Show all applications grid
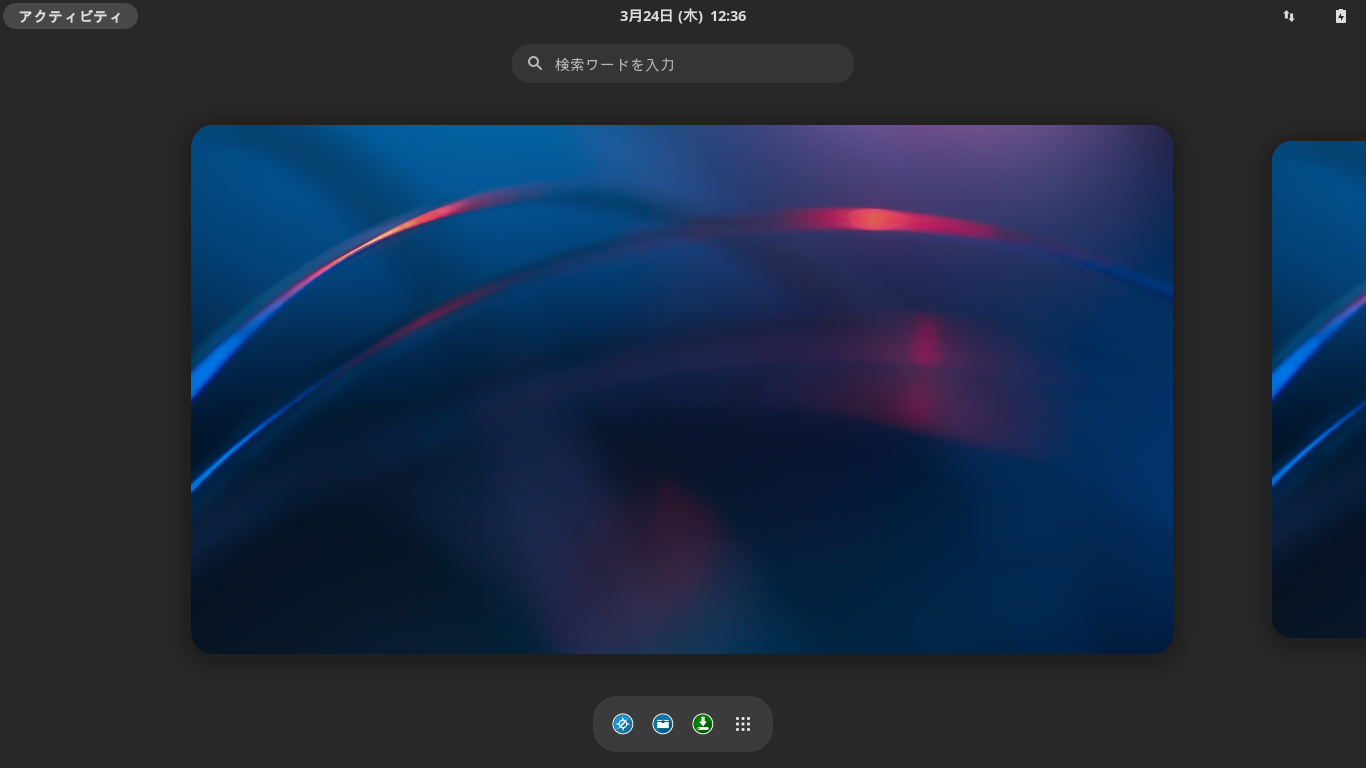This screenshot has width=1366, height=768. point(743,724)
